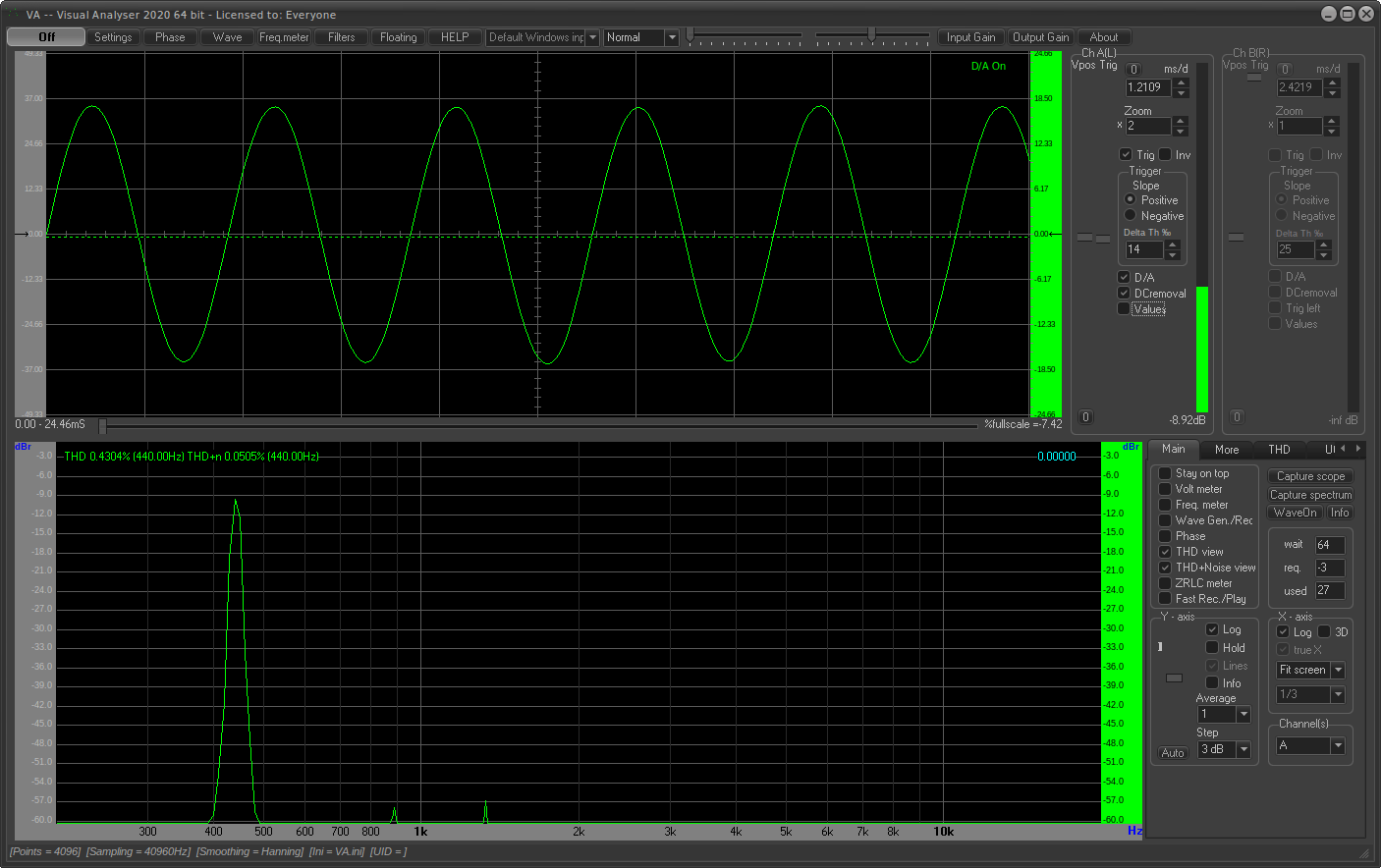This screenshot has height=868, width=1381.
Task: Click the second top toolbar slider handle
Action: pos(871,34)
